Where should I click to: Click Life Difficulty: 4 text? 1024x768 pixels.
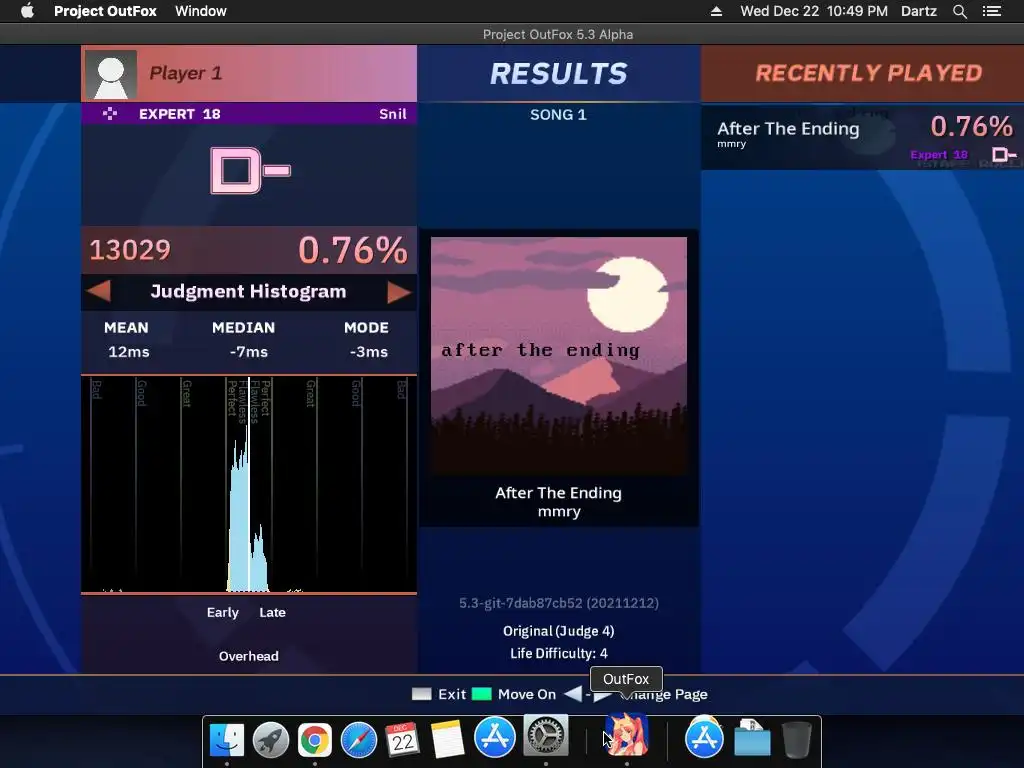click(x=558, y=654)
